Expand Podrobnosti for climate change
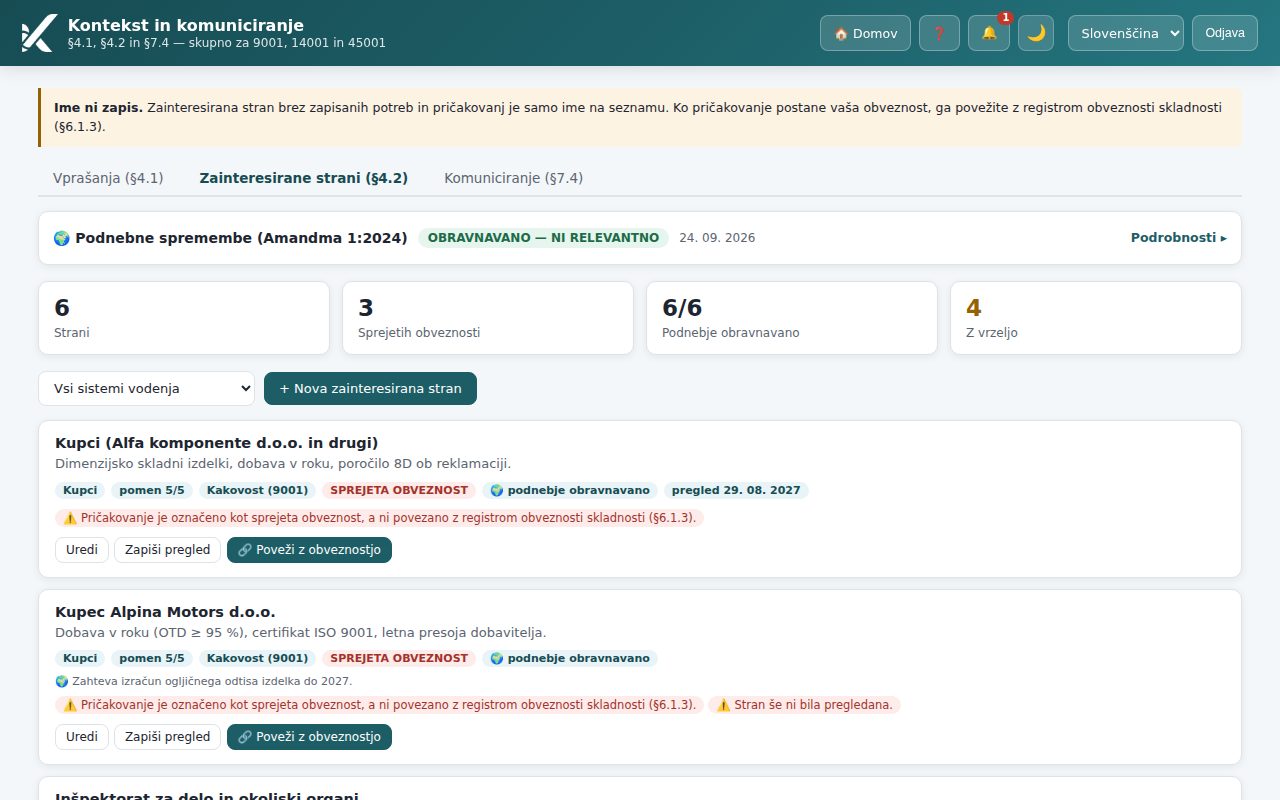Viewport: 1280px width, 800px height. click(x=1179, y=238)
